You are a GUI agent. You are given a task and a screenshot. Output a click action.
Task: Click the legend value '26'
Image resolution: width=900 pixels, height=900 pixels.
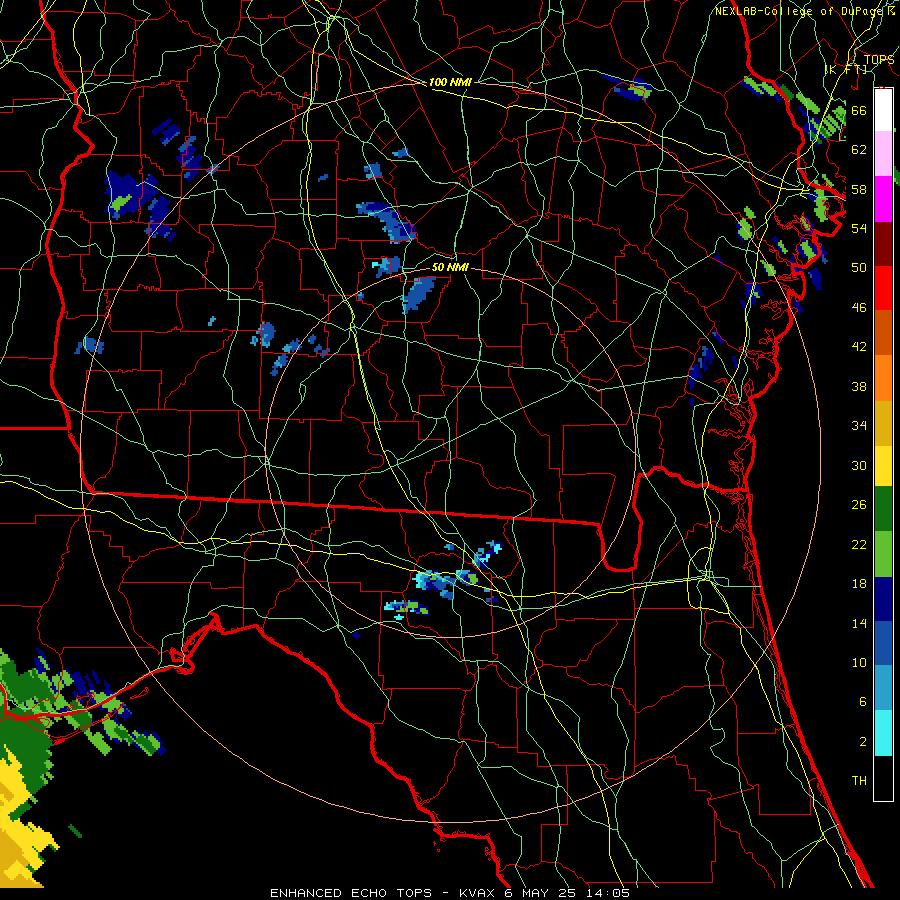coord(859,505)
